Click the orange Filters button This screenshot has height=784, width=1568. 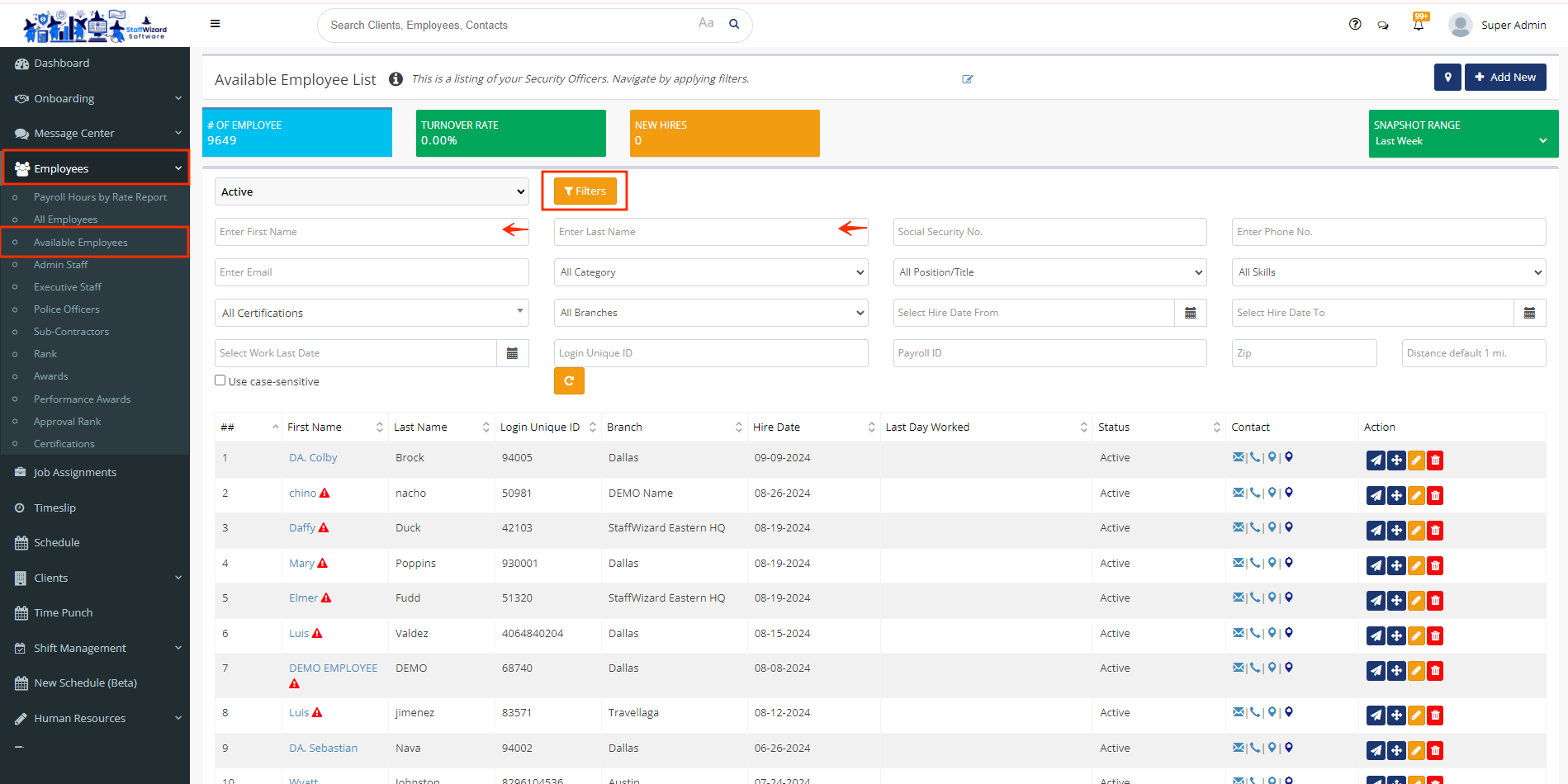(585, 191)
